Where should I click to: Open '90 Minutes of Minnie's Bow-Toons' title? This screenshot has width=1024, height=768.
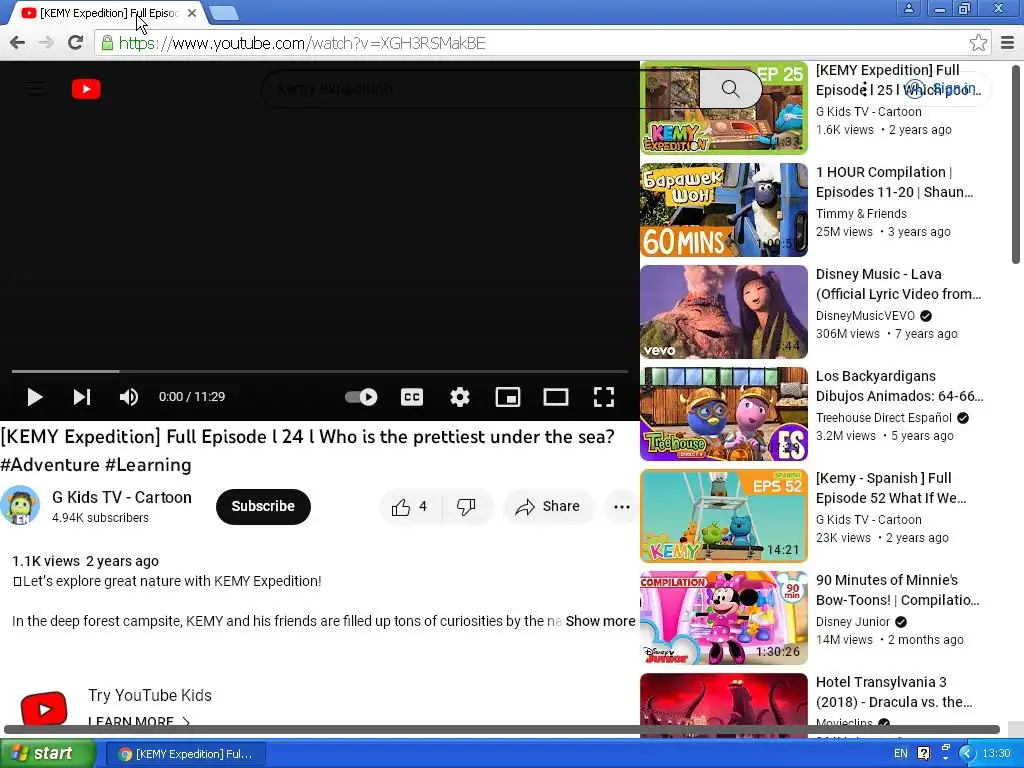click(897, 590)
